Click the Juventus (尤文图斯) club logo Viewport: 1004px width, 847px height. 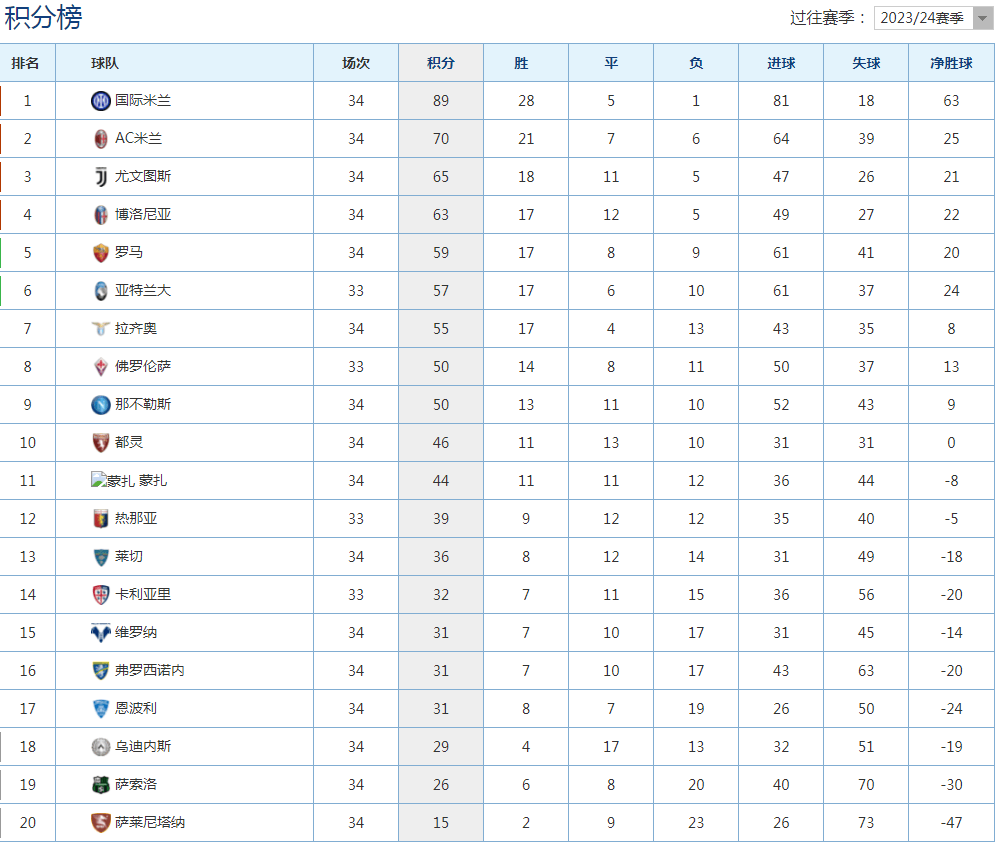pyautogui.click(x=100, y=177)
